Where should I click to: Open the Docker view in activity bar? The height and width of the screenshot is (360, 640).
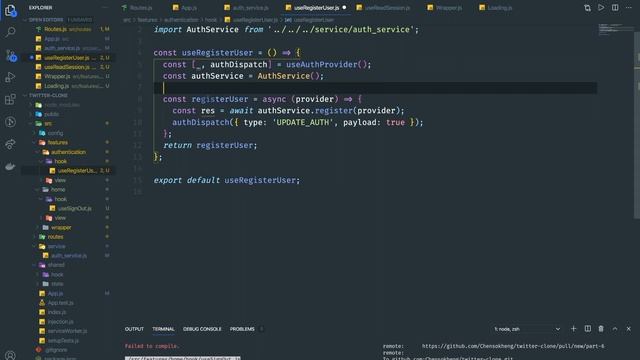pyautogui.click(x=10, y=166)
